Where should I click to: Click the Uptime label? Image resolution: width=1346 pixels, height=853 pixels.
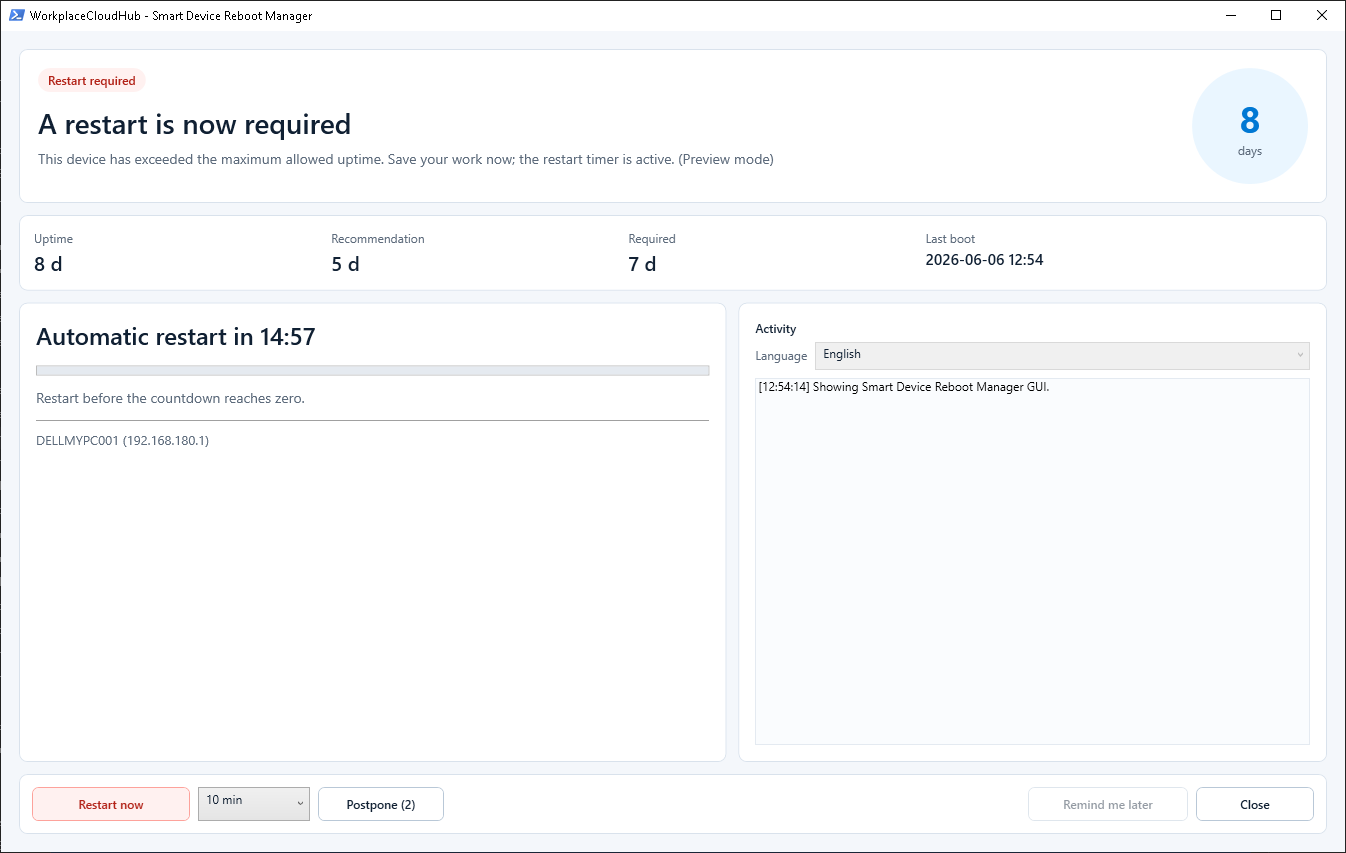tap(54, 239)
